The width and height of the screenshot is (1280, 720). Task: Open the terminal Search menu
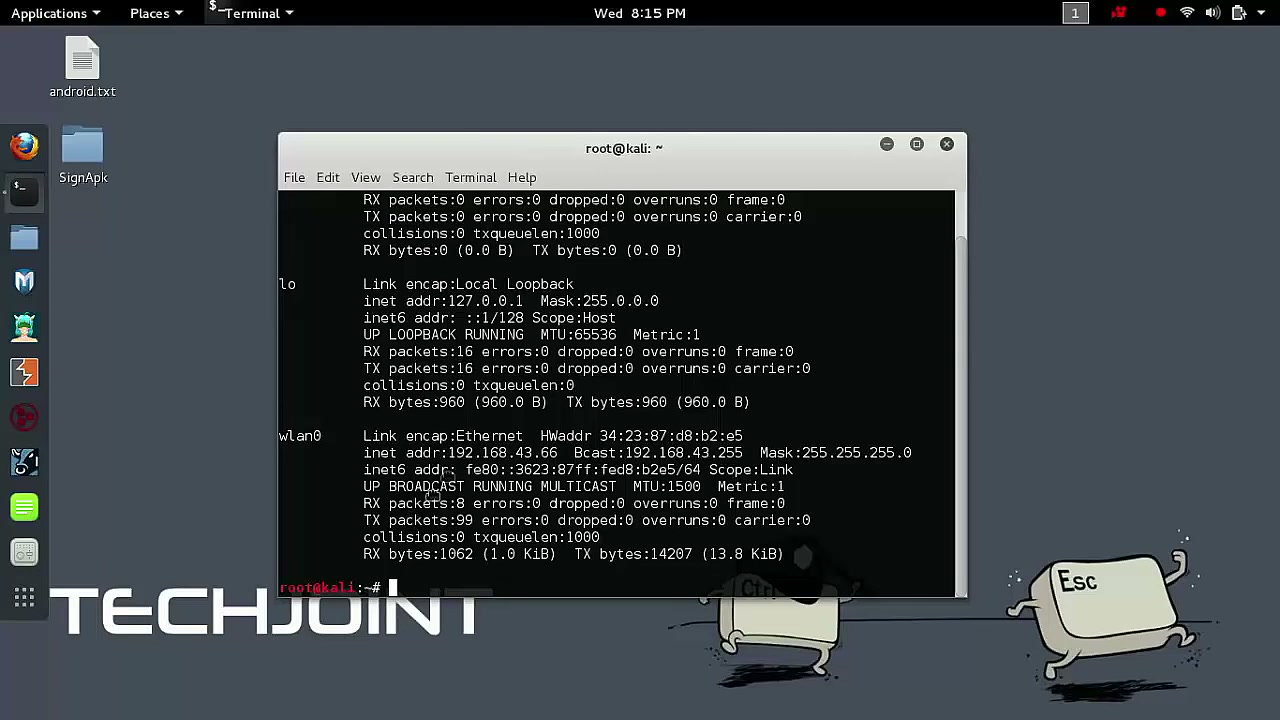[x=413, y=177]
